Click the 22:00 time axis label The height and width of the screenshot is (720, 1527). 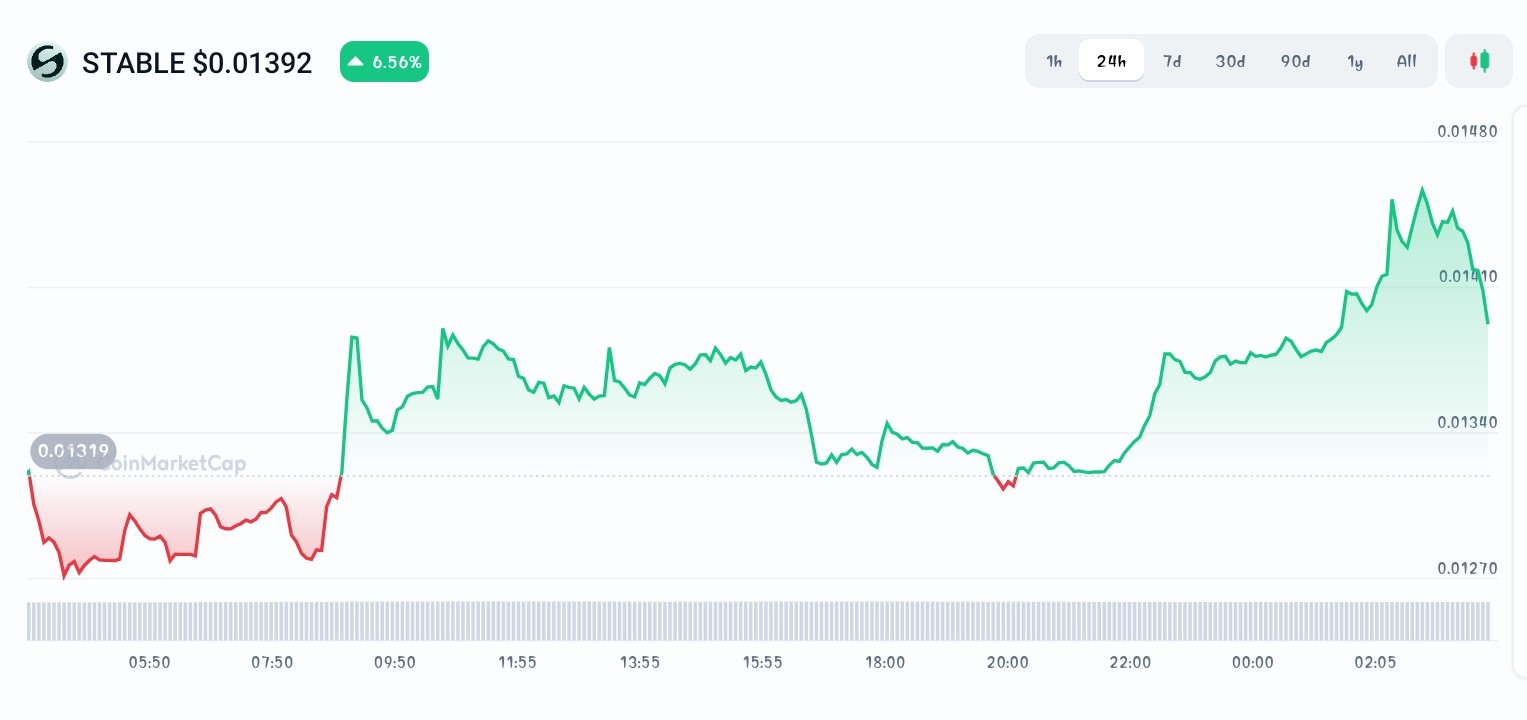click(1130, 662)
